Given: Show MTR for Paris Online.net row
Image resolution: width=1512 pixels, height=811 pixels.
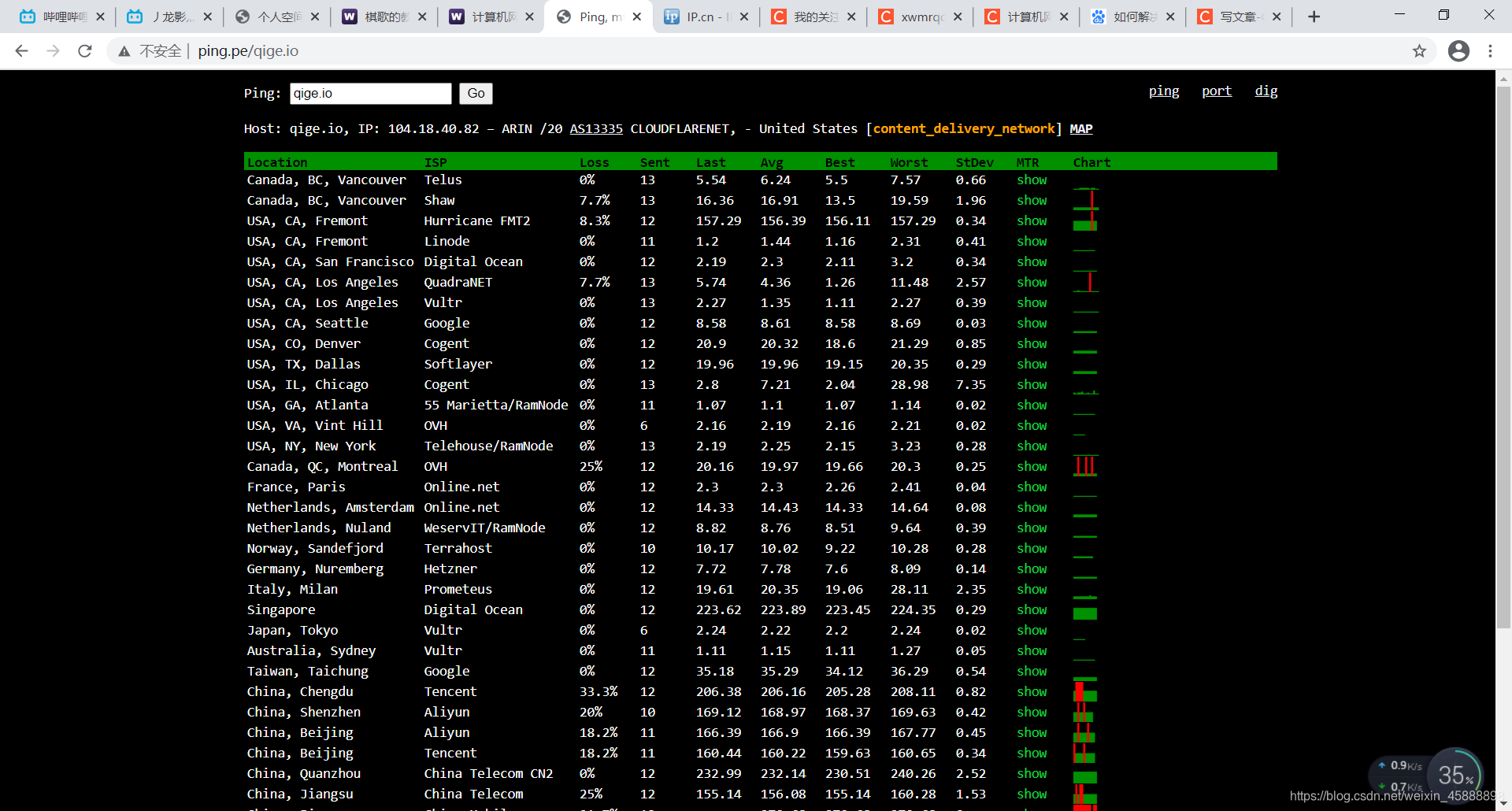Looking at the screenshot, I should [1032, 487].
